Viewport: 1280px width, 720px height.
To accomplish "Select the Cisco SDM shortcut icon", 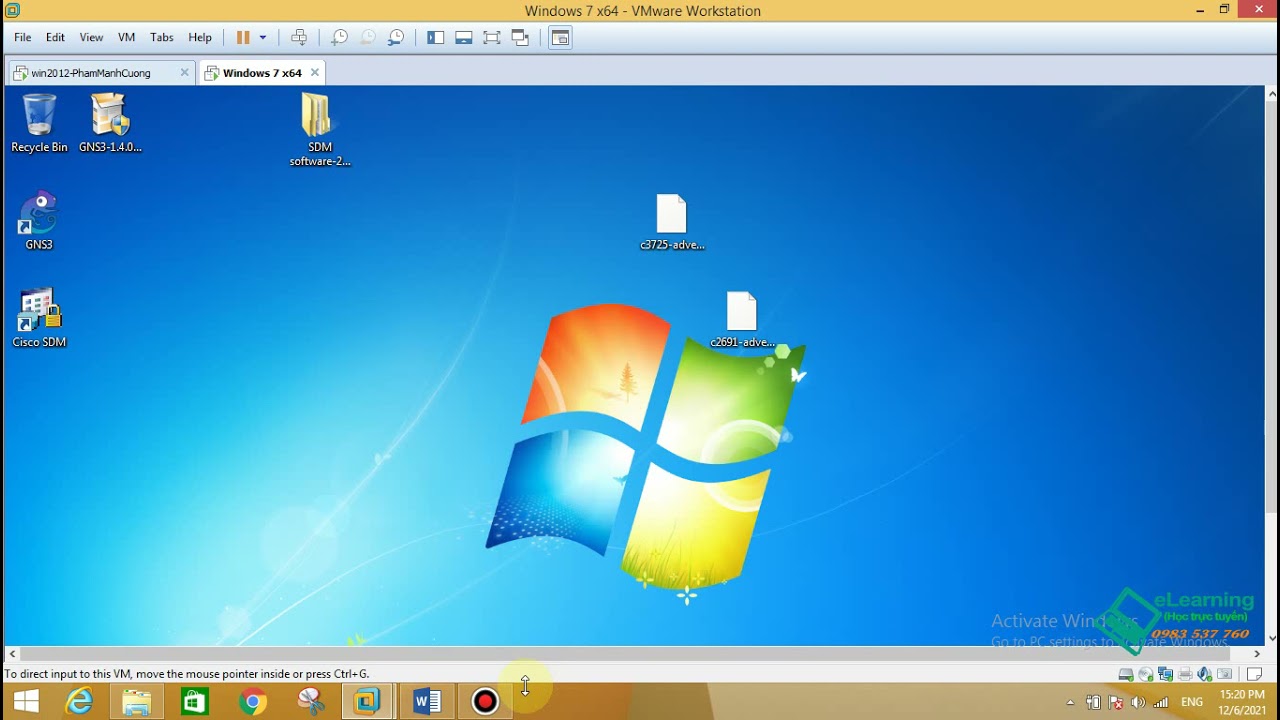I will [x=39, y=319].
